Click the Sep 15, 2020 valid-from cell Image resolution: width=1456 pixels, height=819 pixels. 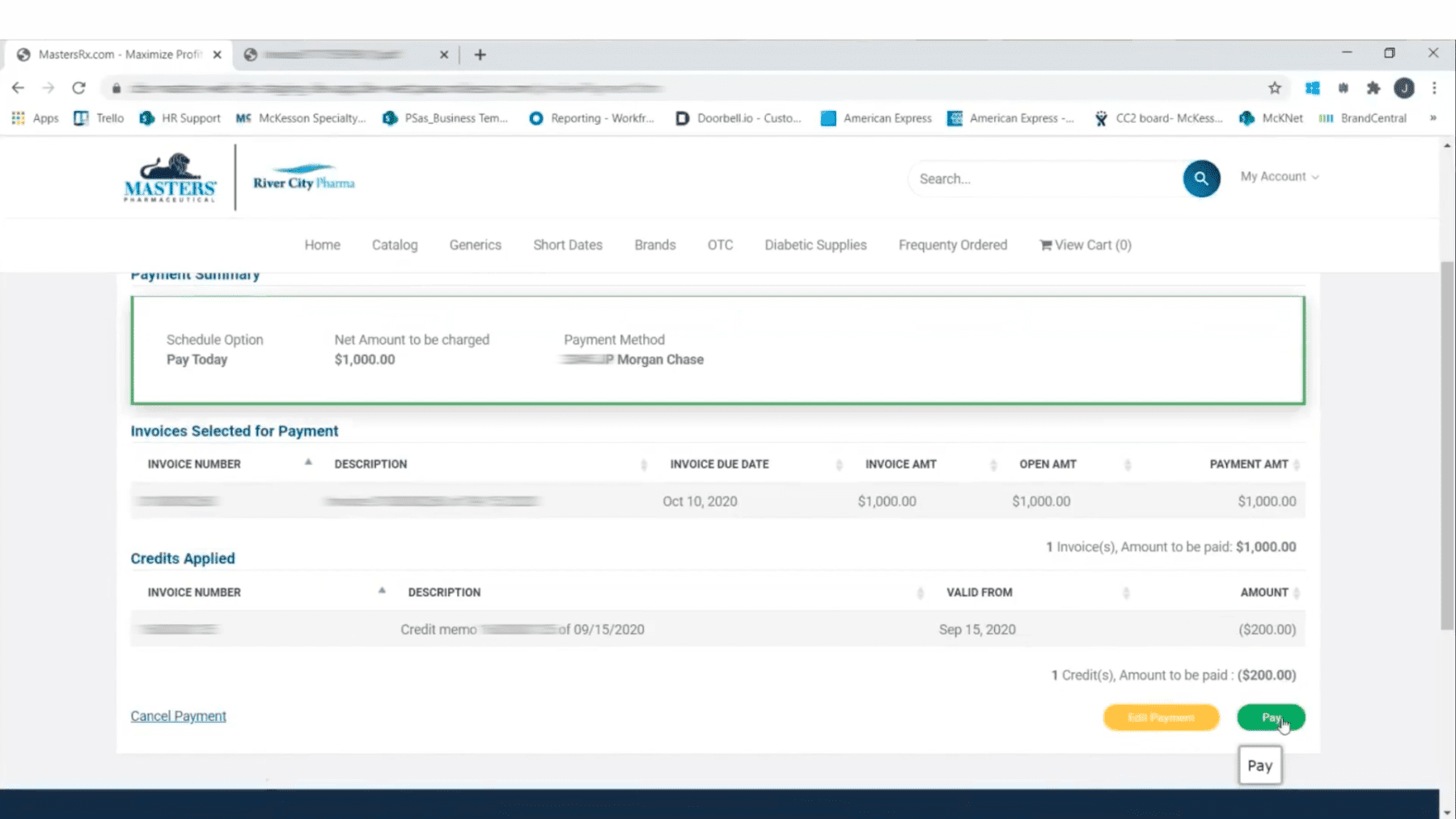coord(977,630)
